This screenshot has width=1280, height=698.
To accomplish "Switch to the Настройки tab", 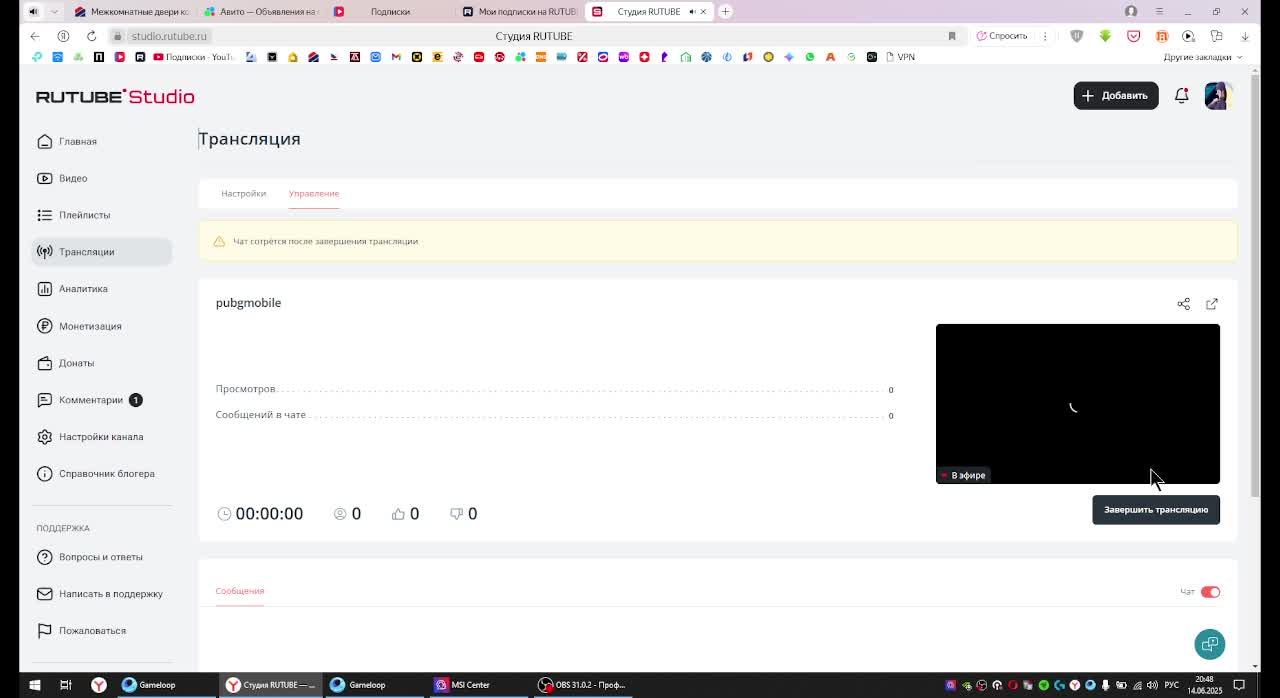I will 243,193.
